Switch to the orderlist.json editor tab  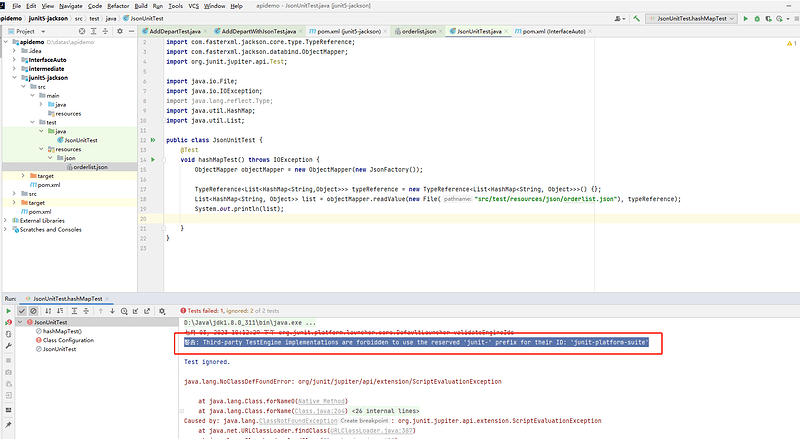click(x=418, y=31)
